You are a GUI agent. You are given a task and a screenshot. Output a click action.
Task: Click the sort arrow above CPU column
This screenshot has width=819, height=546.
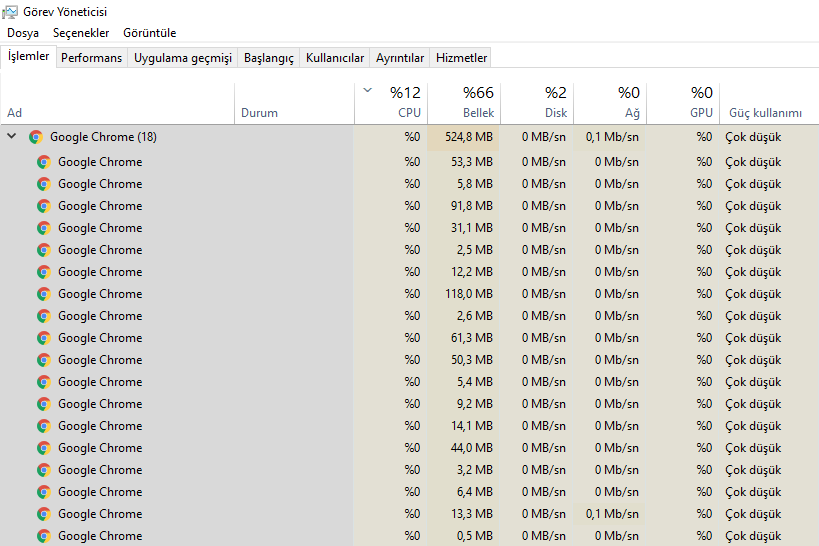coord(368,90)
